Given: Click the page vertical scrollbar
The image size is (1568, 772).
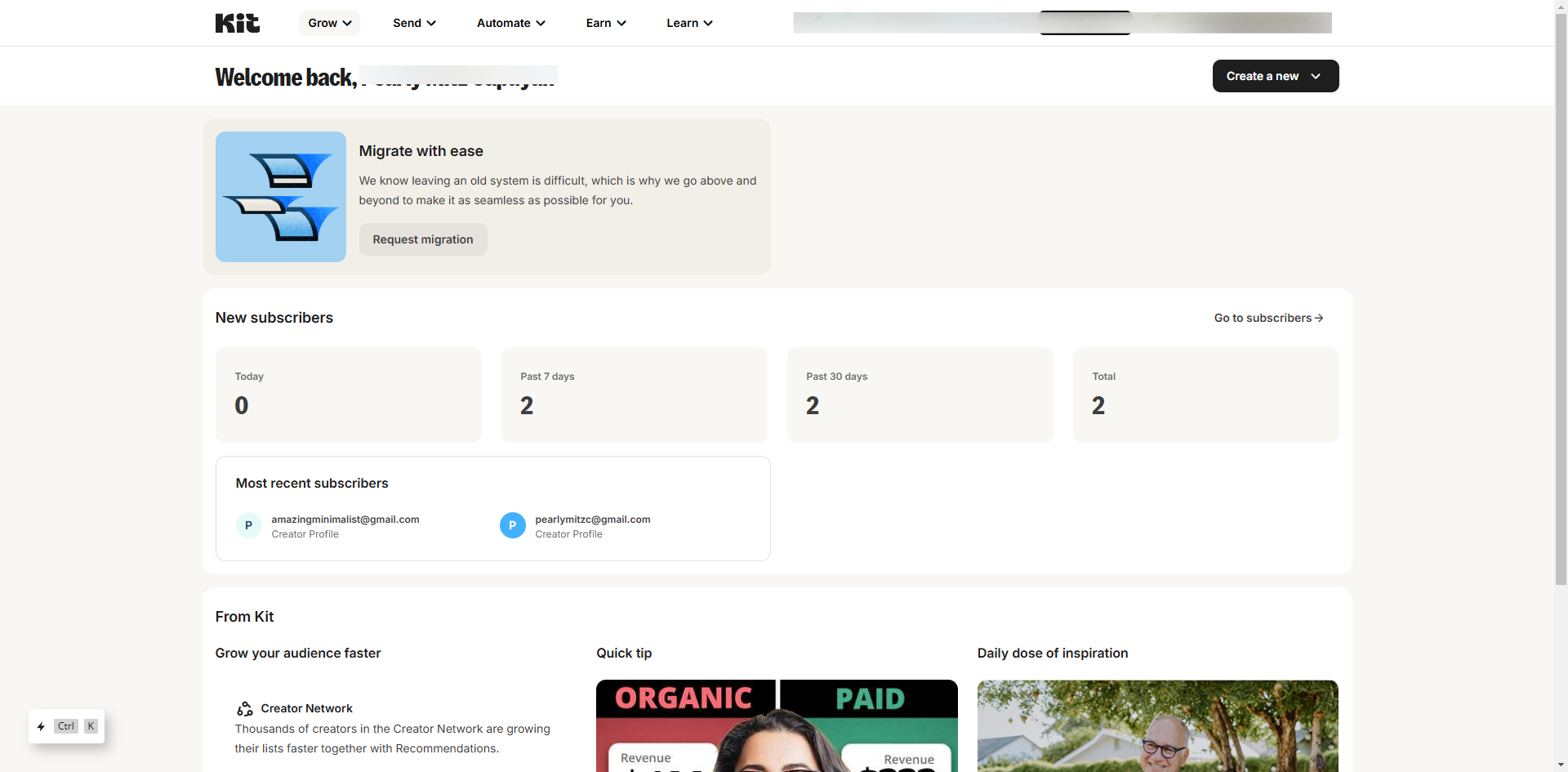Looking at the screenshot, I should (x=1561, y=299).
